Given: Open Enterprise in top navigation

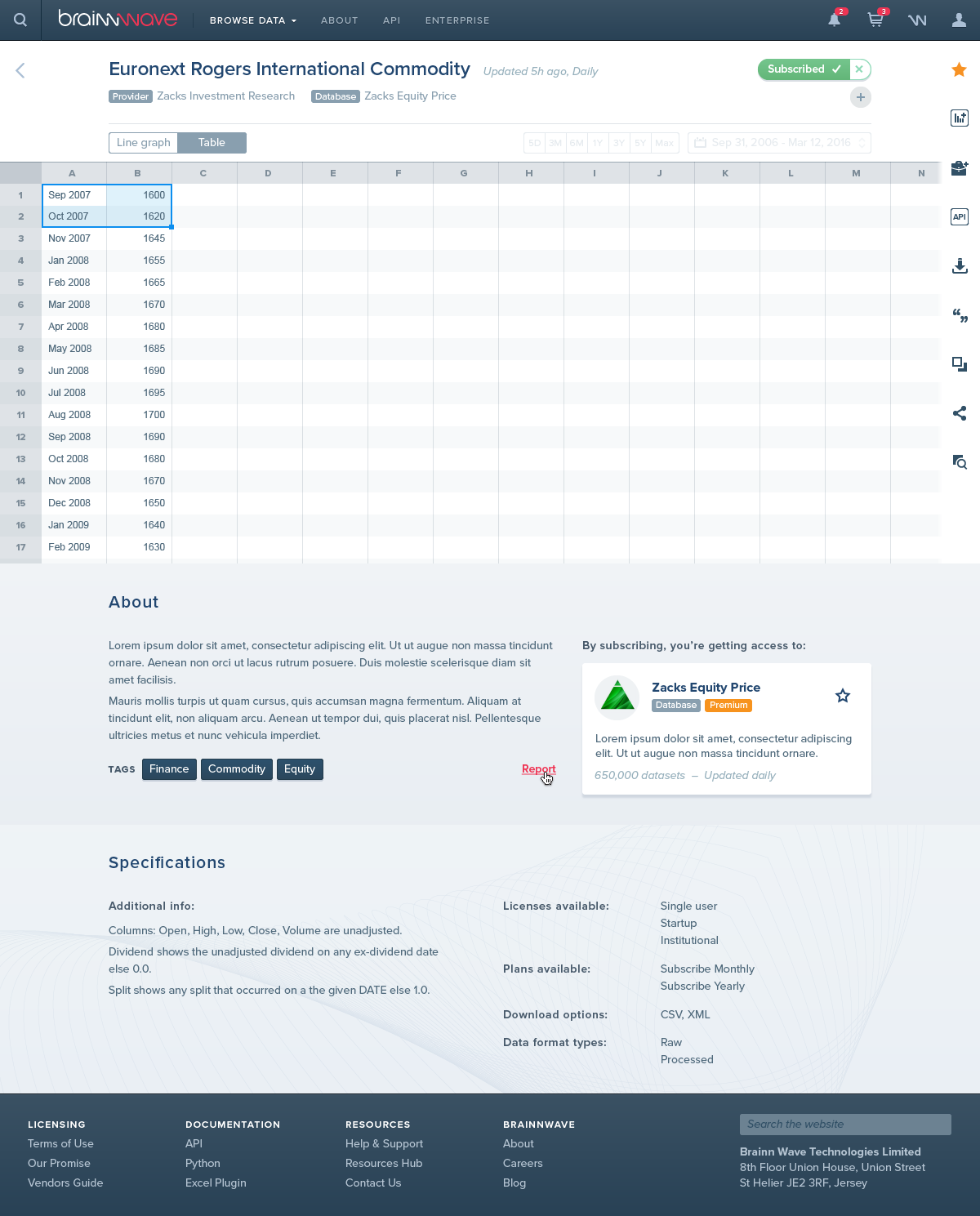Looking at the screenshot, I should (457, 20).
